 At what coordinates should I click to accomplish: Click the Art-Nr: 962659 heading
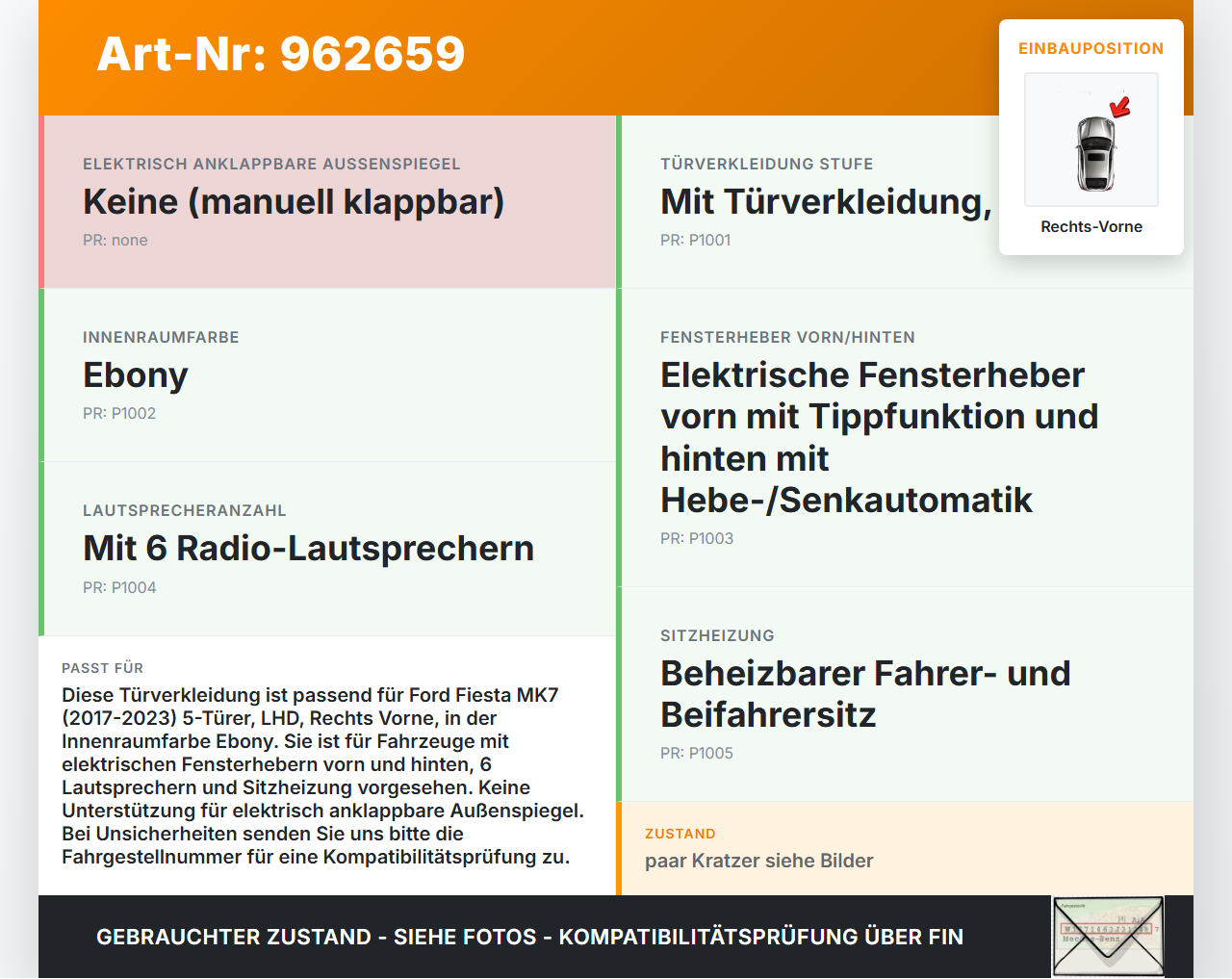pos(280,55)
